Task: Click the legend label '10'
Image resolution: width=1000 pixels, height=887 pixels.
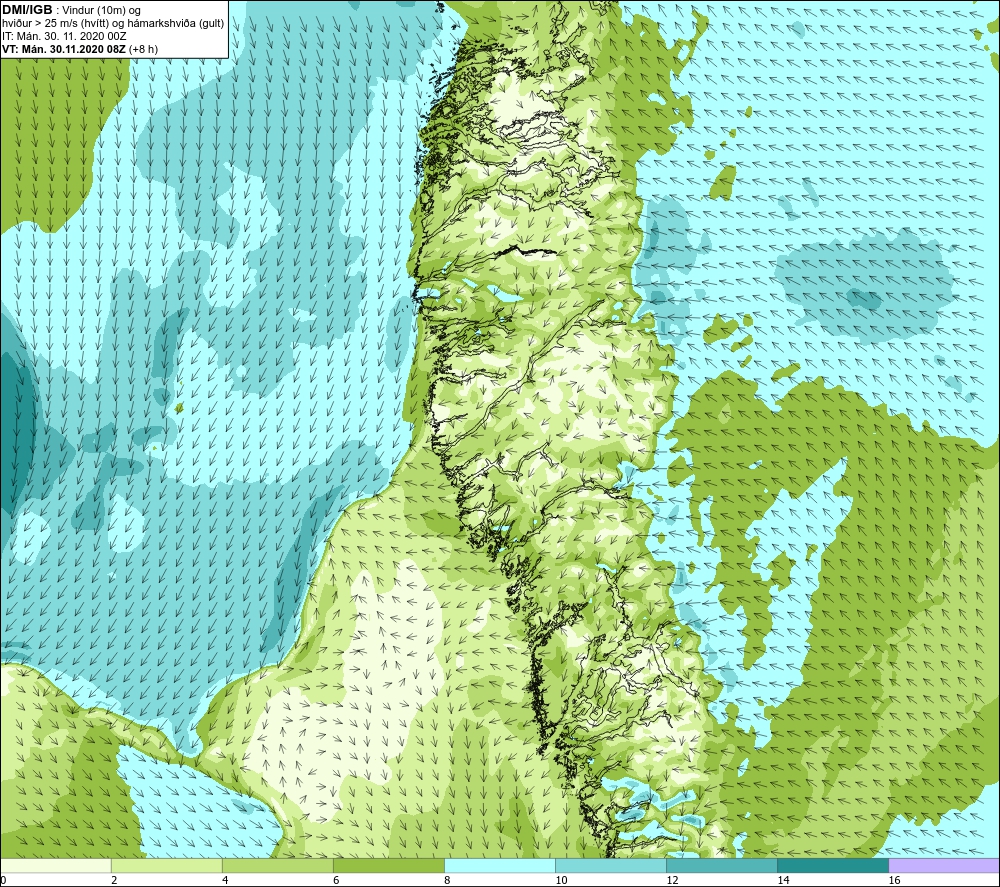Action: (x=561, y=880)
